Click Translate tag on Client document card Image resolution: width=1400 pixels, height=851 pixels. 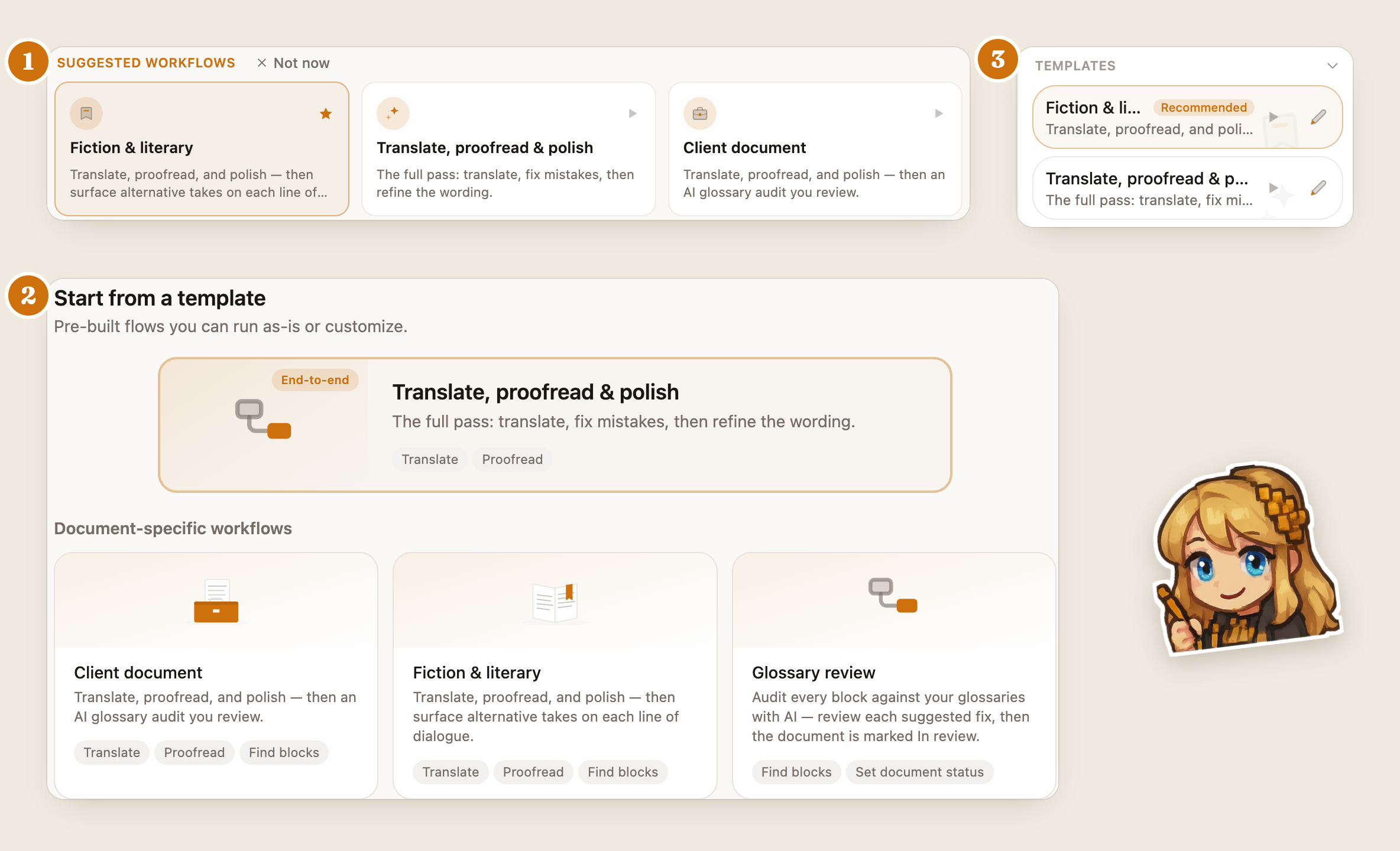112,752
